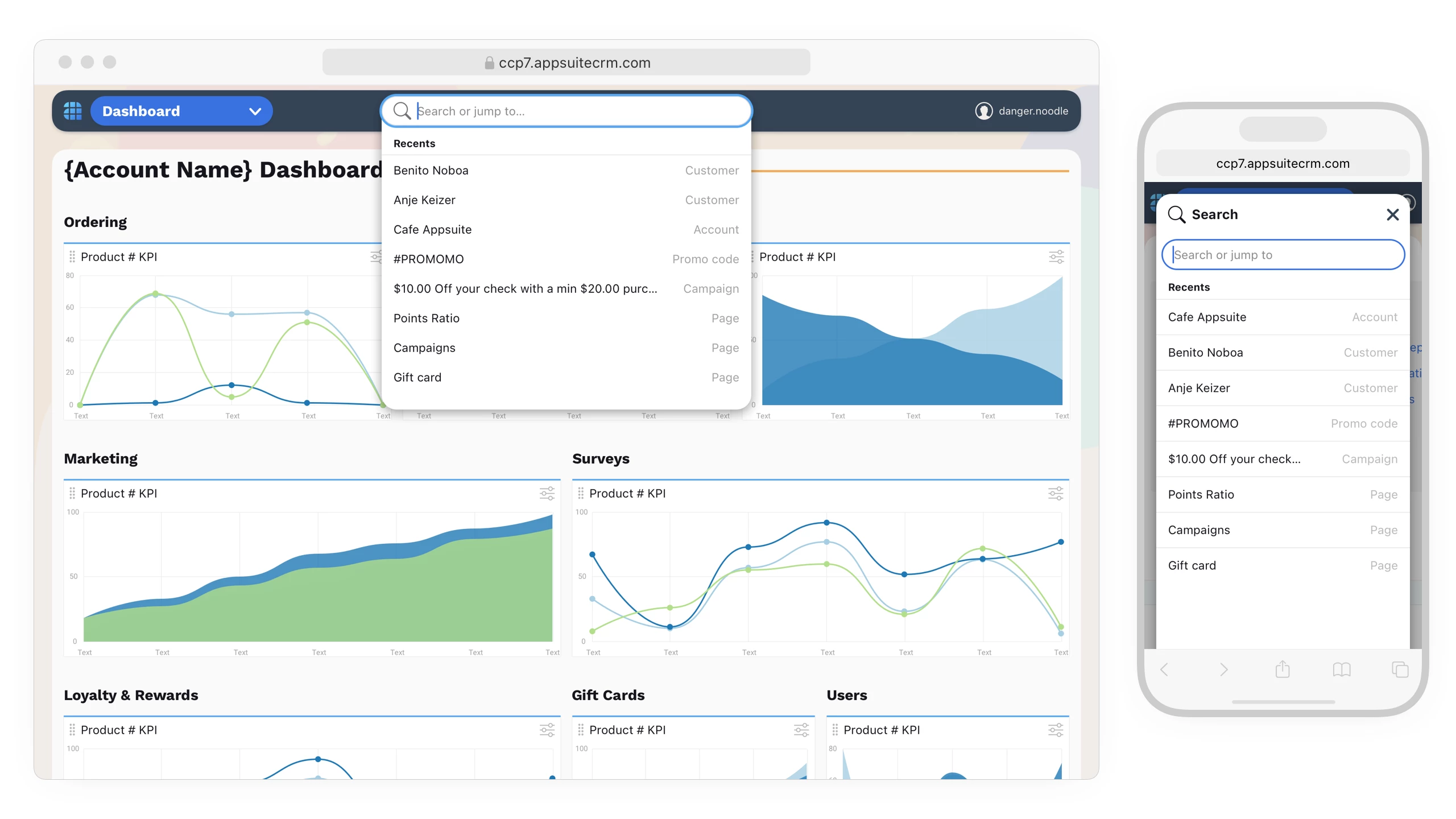Close the mobile Search panel
The width and height of the screenshot is (1456, 819).
[x=1392, y=214]
